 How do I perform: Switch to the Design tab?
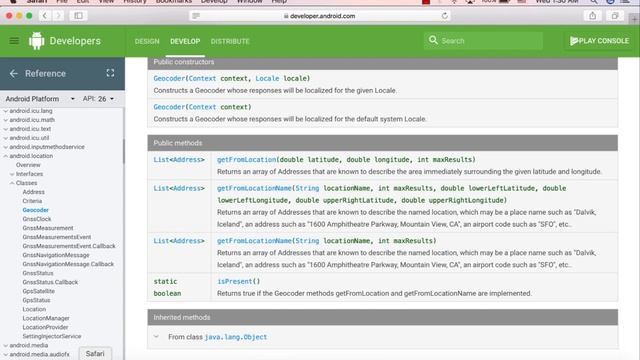(147, 41)
